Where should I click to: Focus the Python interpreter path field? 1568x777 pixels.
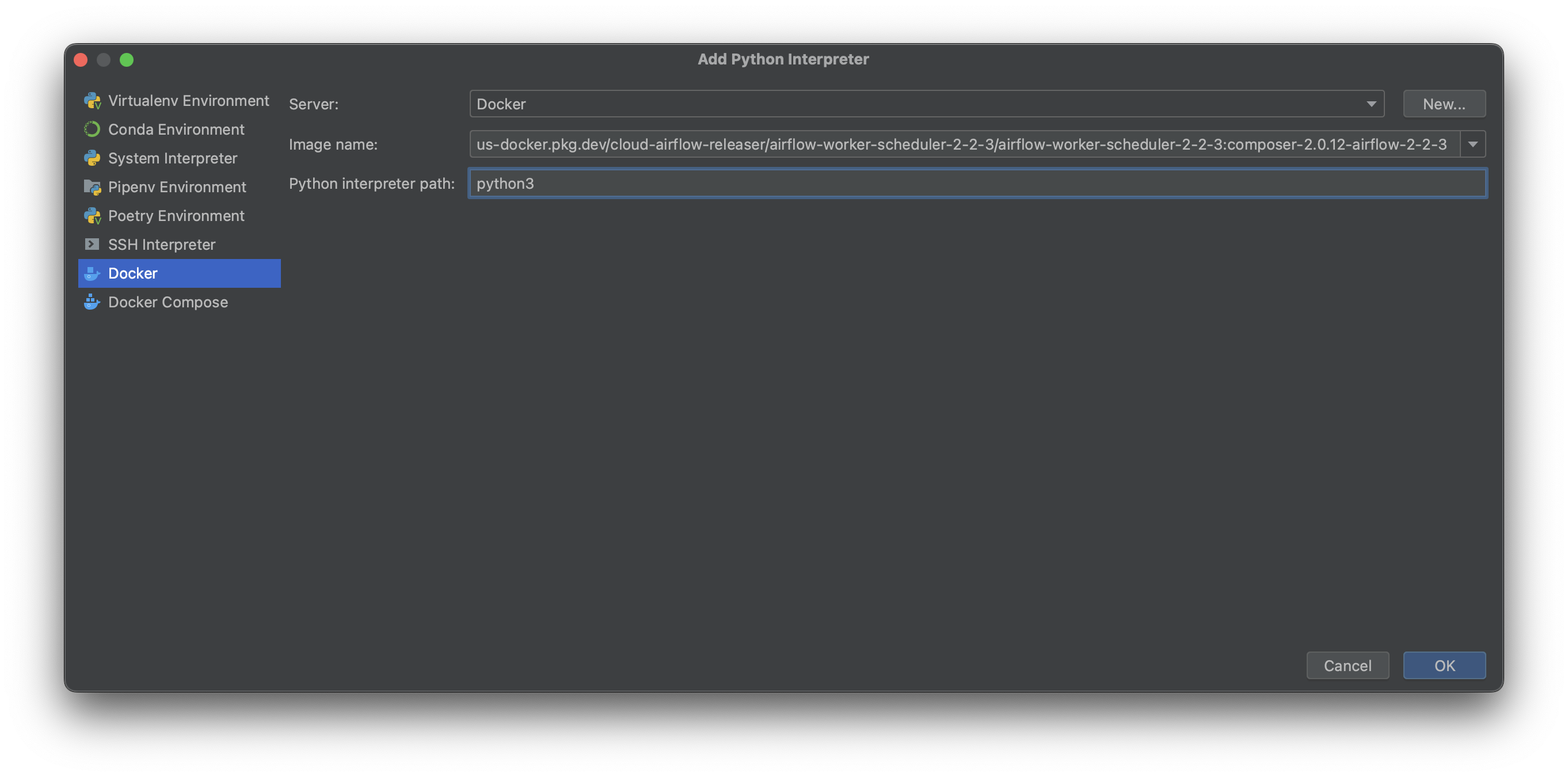[976, 184]
